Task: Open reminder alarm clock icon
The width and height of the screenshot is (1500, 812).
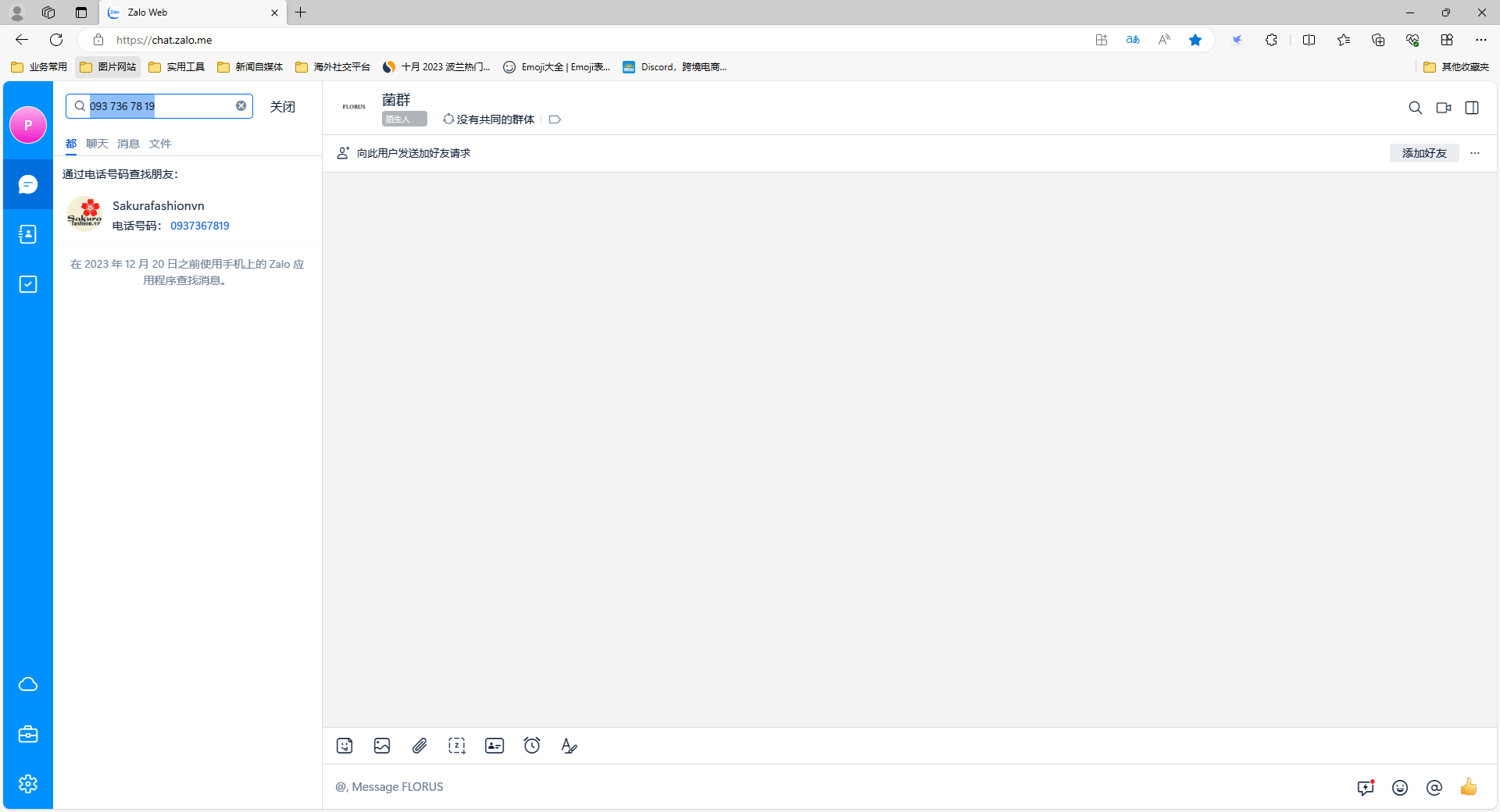Action: click(532, 746)
